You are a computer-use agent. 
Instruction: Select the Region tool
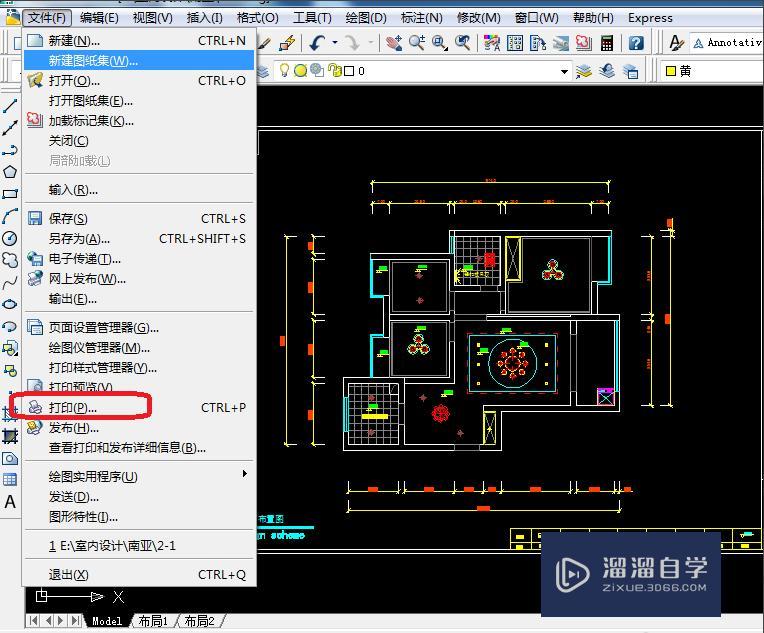(10, 458)
